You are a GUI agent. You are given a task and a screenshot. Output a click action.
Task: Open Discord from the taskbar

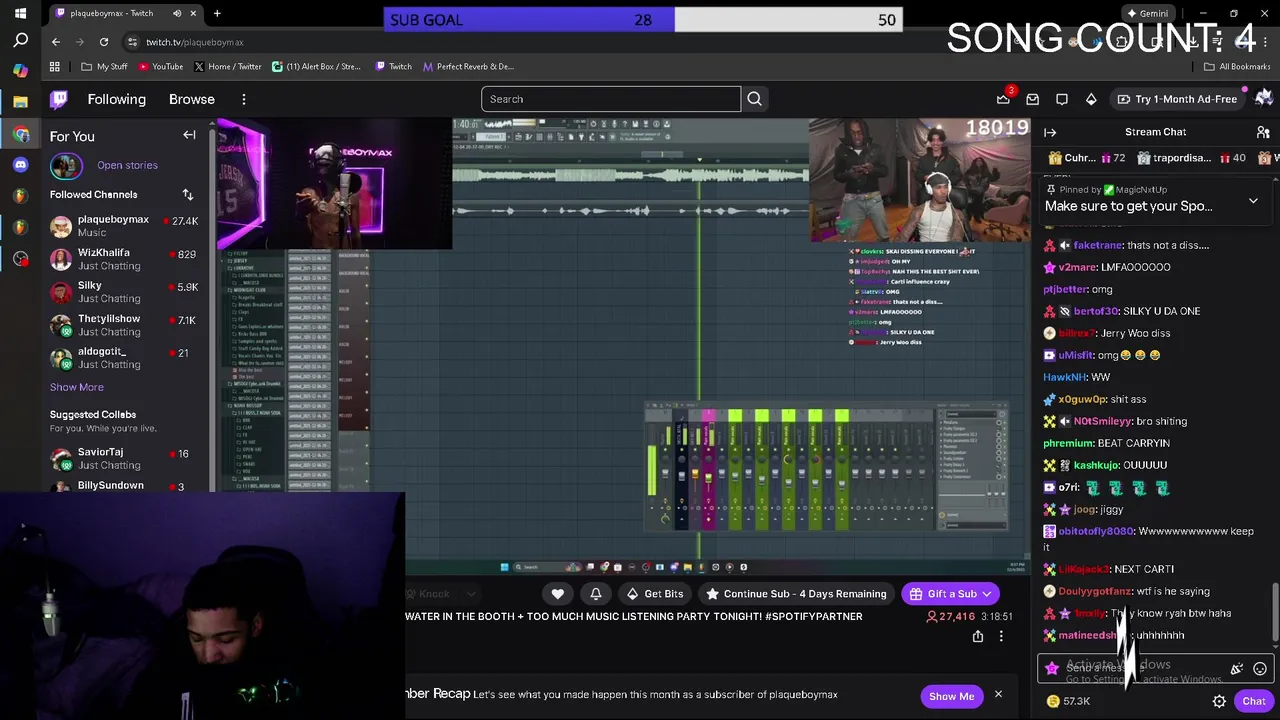(x=20, y=165)
